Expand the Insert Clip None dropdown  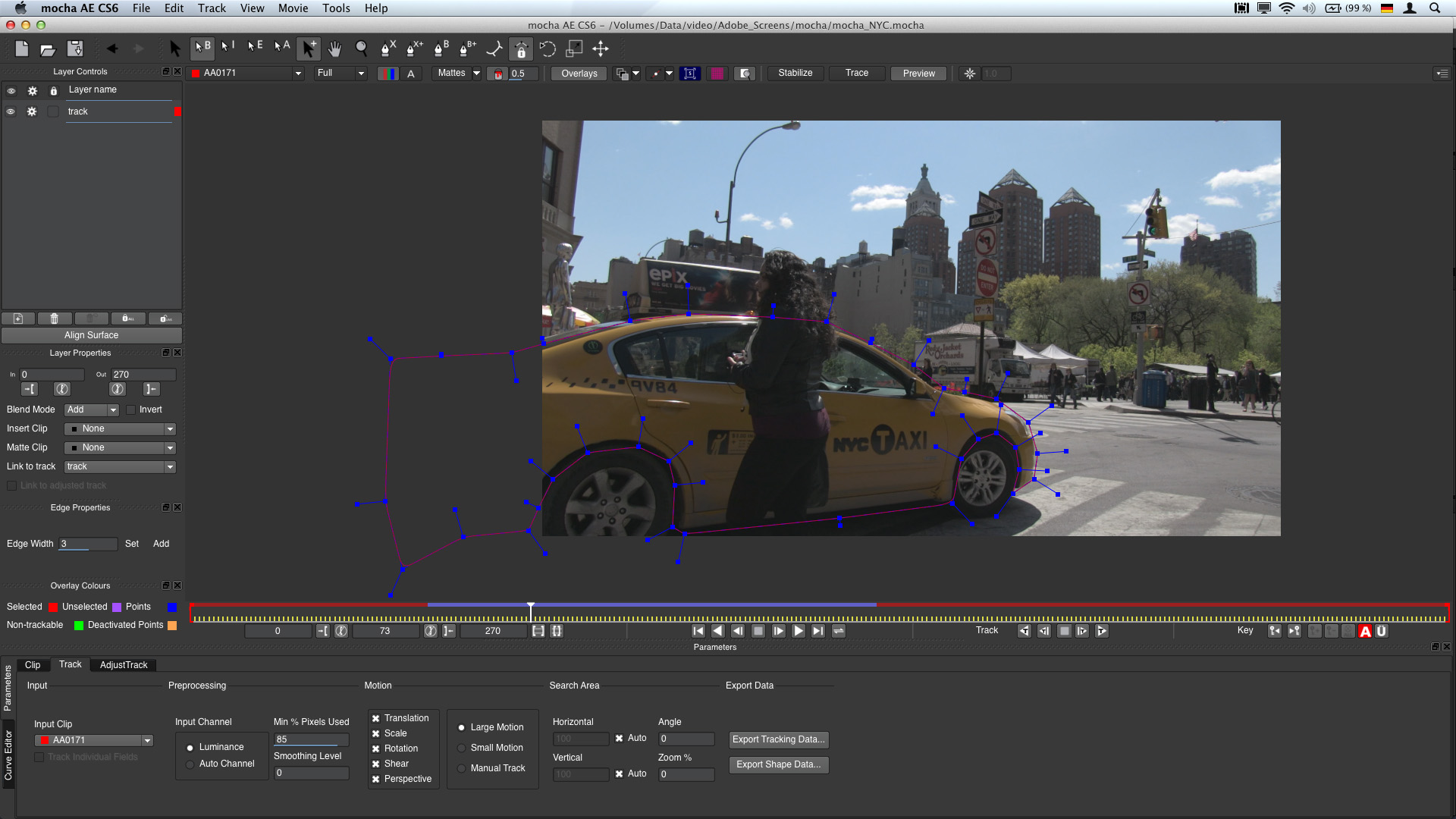(121, 428)
